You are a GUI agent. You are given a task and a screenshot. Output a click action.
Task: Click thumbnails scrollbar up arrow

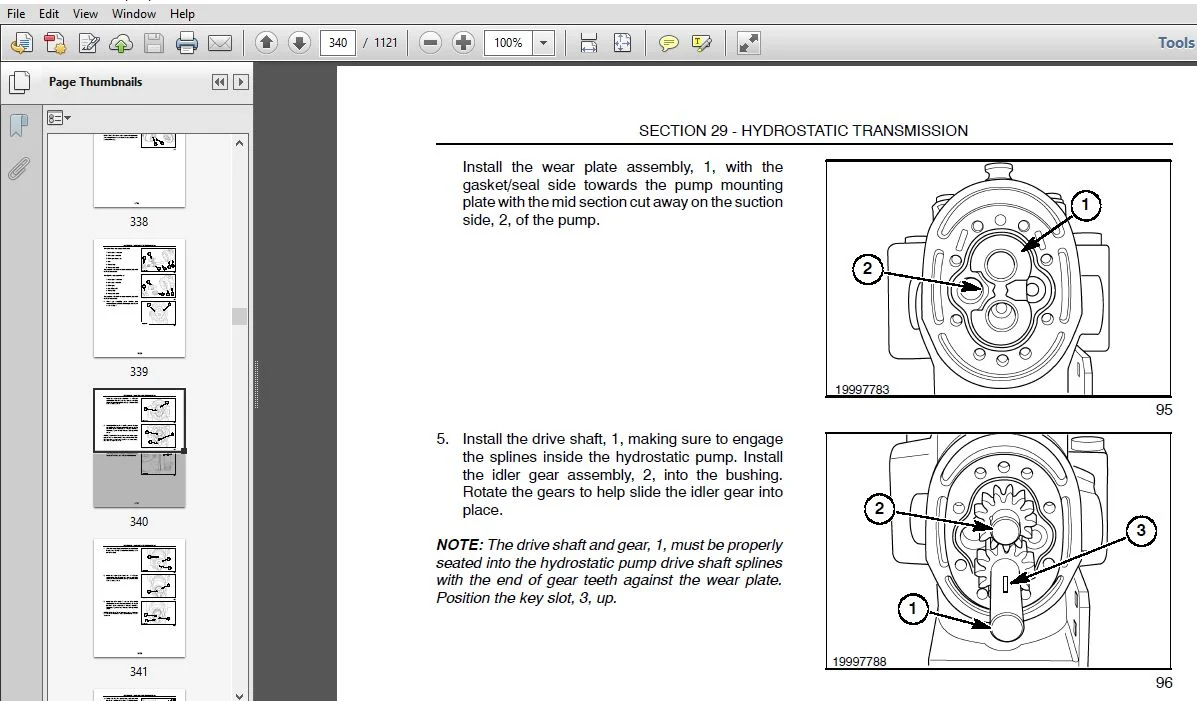coord(240,143)
